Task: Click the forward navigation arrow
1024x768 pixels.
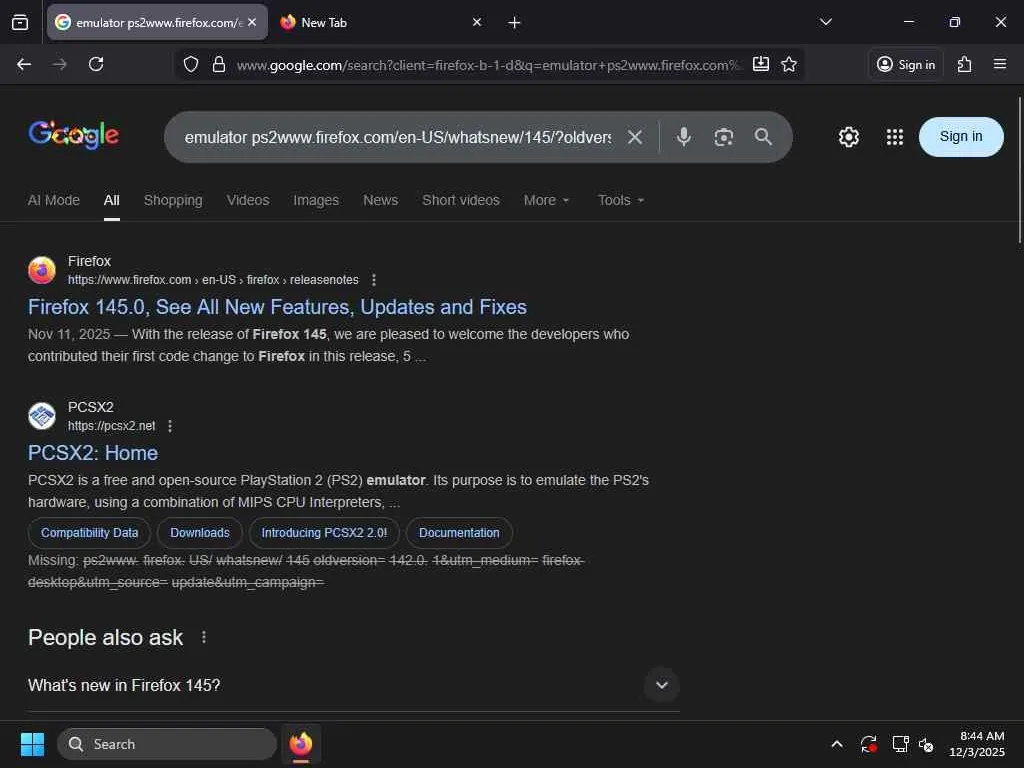Action: coord(59,64)
